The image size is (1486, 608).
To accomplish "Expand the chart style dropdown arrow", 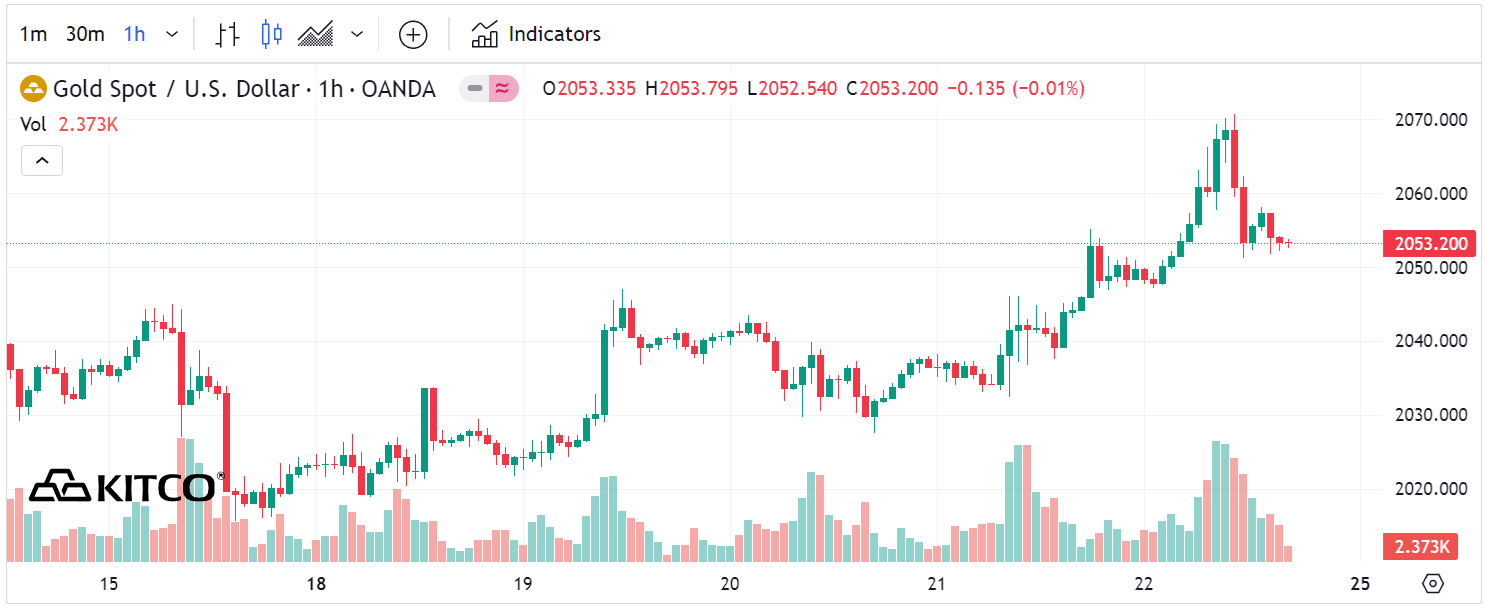I will 357,35.
